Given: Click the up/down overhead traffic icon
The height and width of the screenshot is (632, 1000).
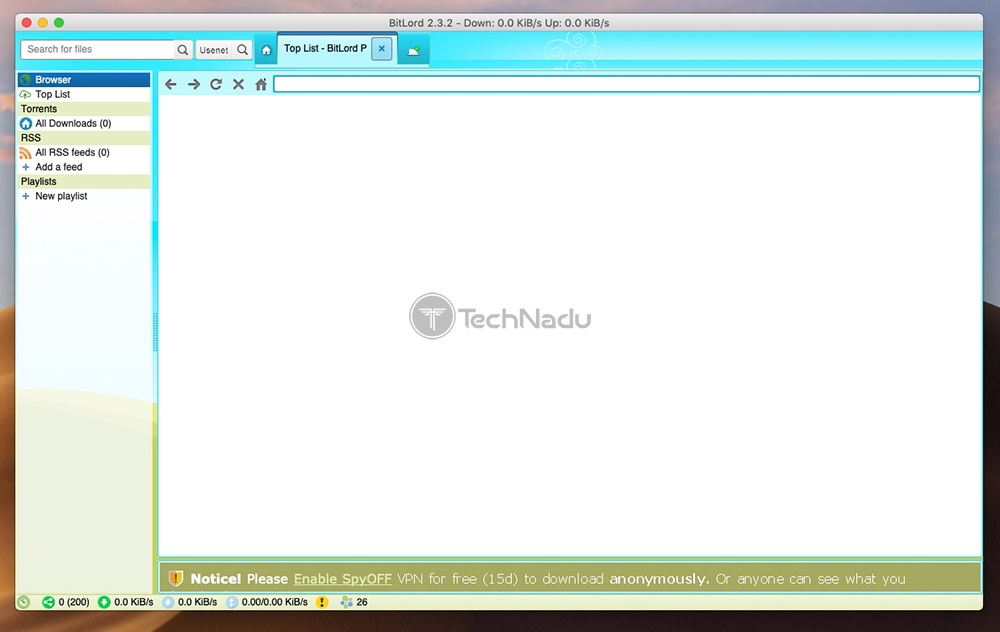Looking at the screenshot, I should coord(232,602).
